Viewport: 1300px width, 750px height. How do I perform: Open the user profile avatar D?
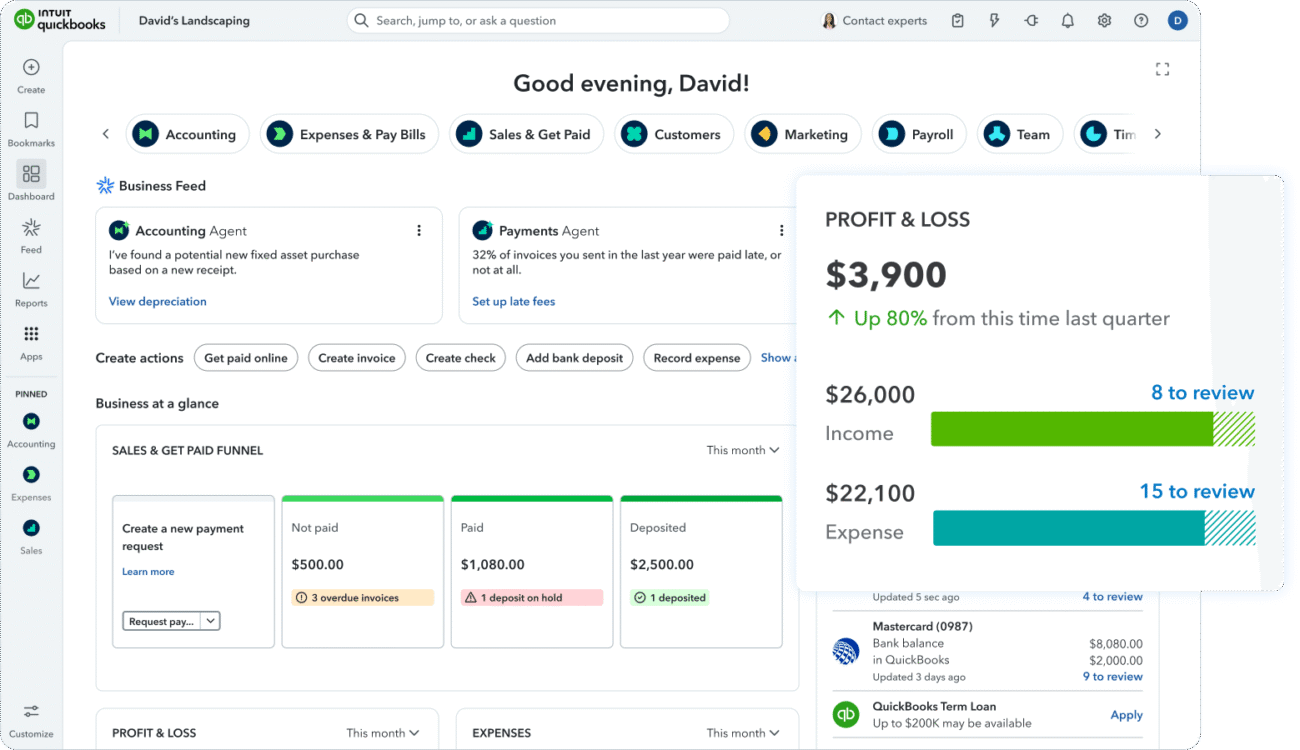click(1177, 20)
